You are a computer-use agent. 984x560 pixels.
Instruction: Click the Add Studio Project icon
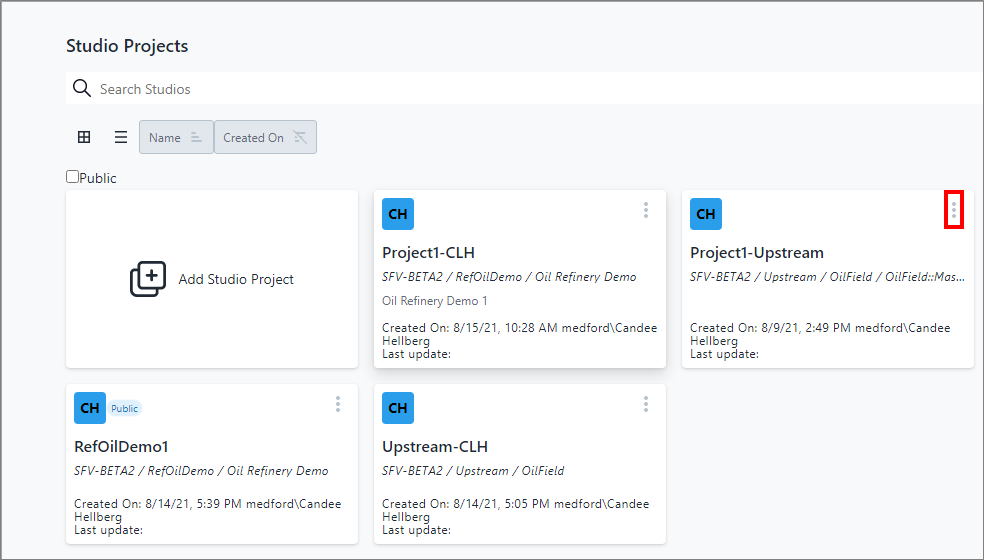(x=148, y=279)
